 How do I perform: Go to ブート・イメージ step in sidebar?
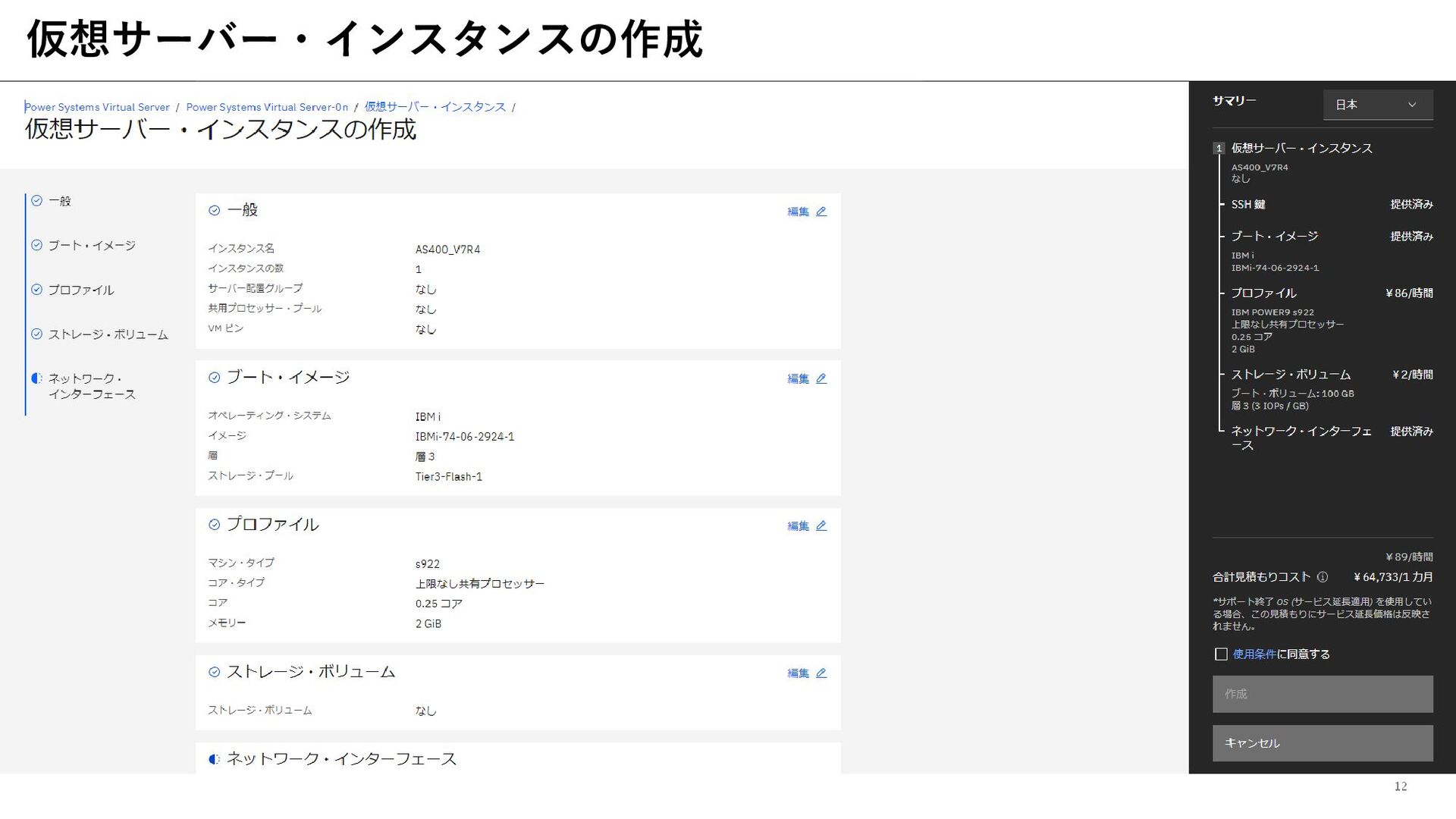(91, 246)
